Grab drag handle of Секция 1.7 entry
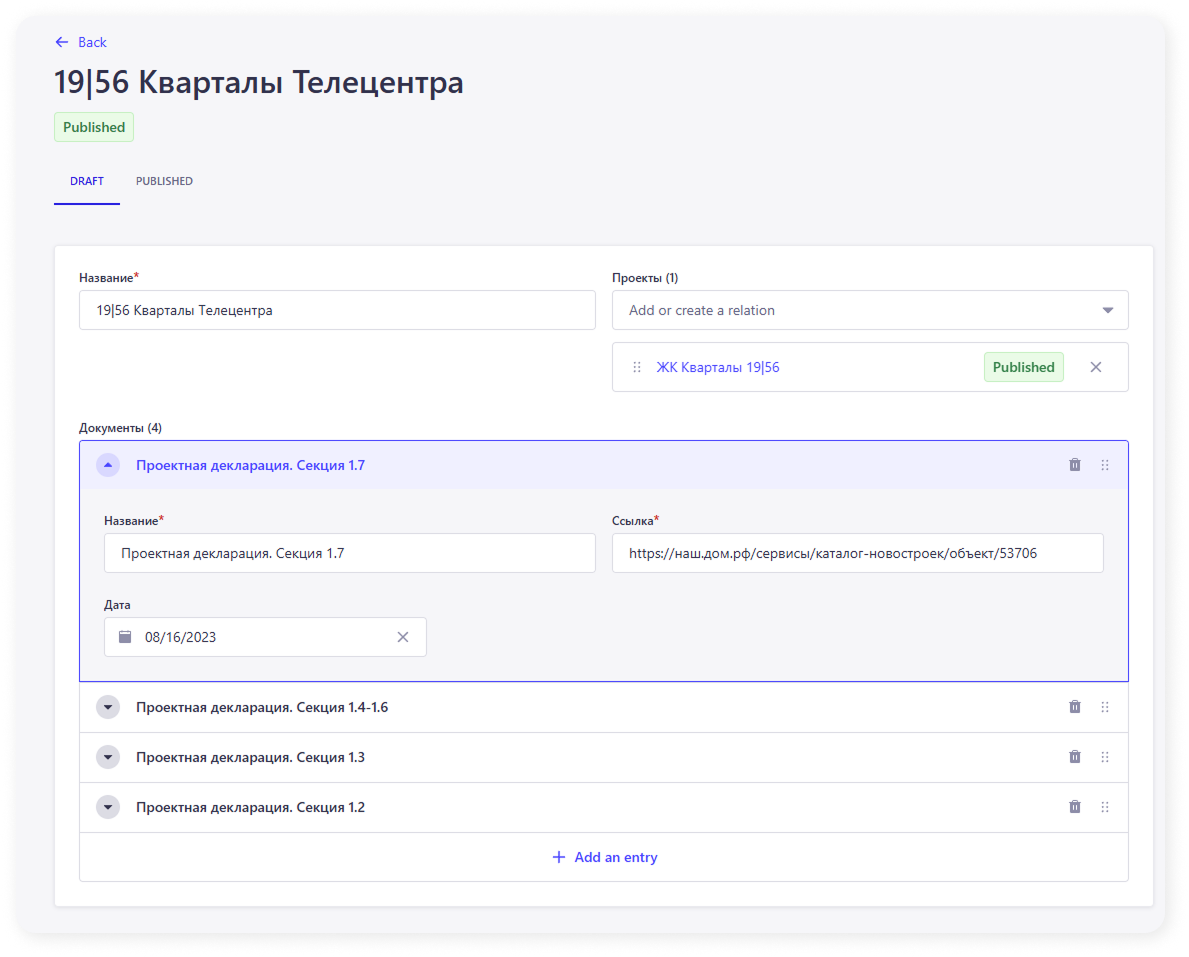This screenshot has width=1189, height=957. tap(1105, 465)
